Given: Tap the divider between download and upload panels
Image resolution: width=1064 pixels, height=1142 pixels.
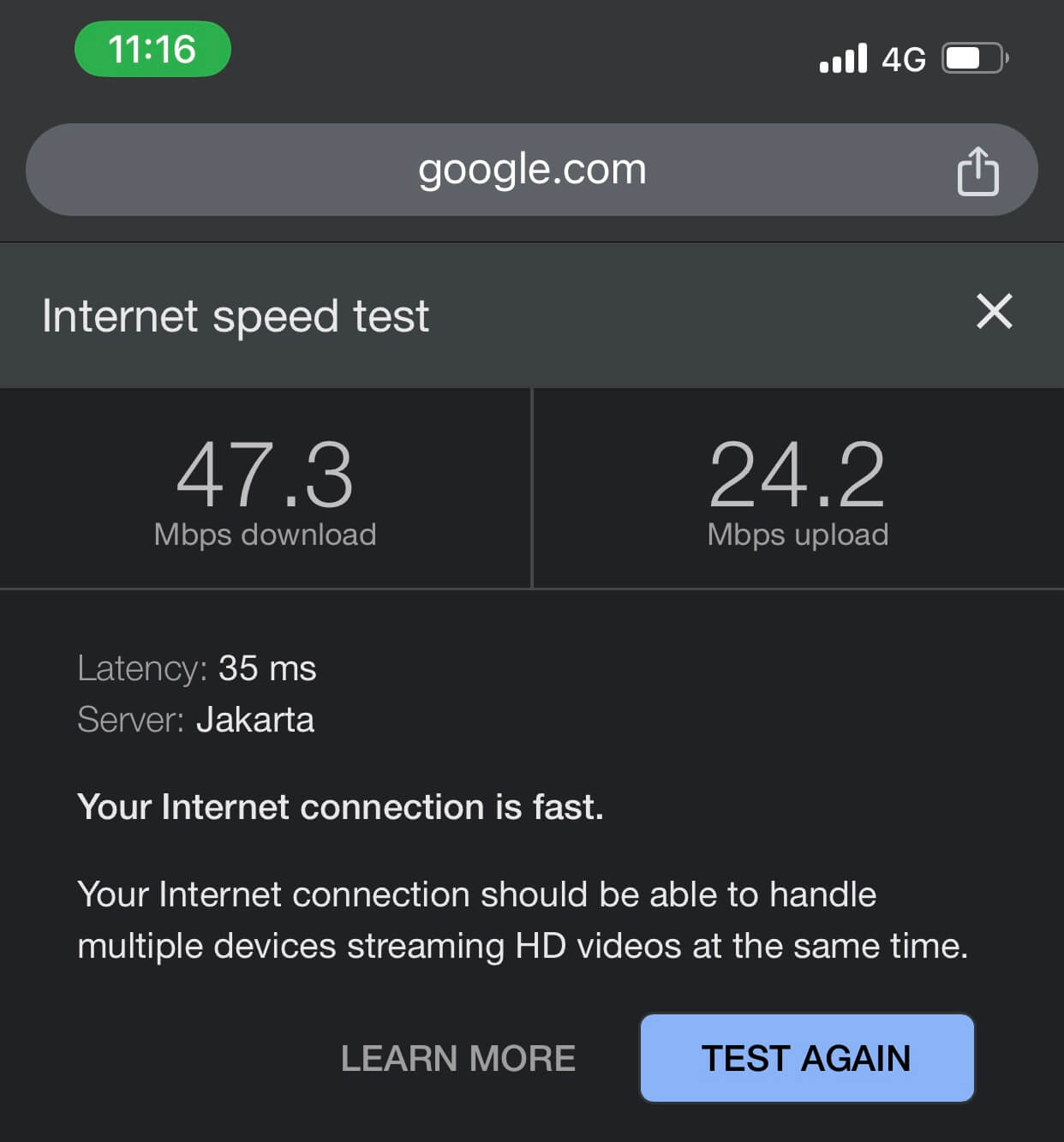Looking at the screenshot, I should tap(532, 487).
